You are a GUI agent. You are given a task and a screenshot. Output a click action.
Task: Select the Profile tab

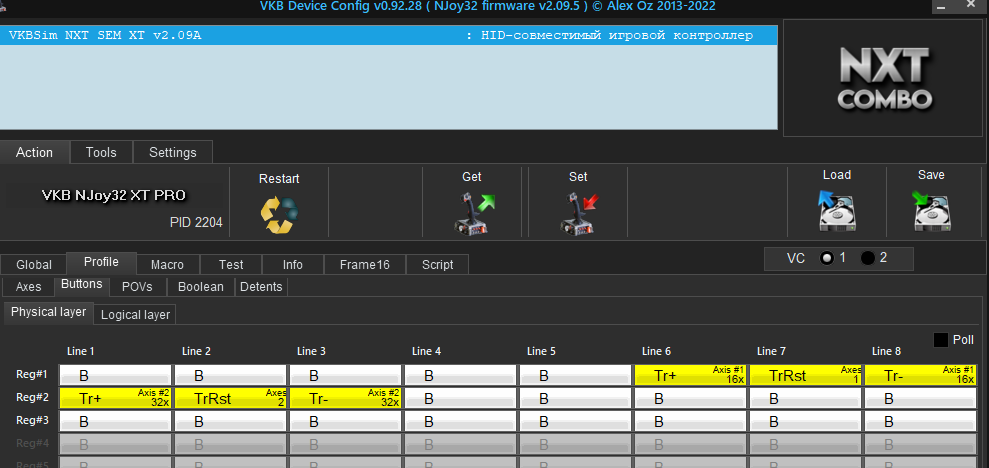(102, 262)
